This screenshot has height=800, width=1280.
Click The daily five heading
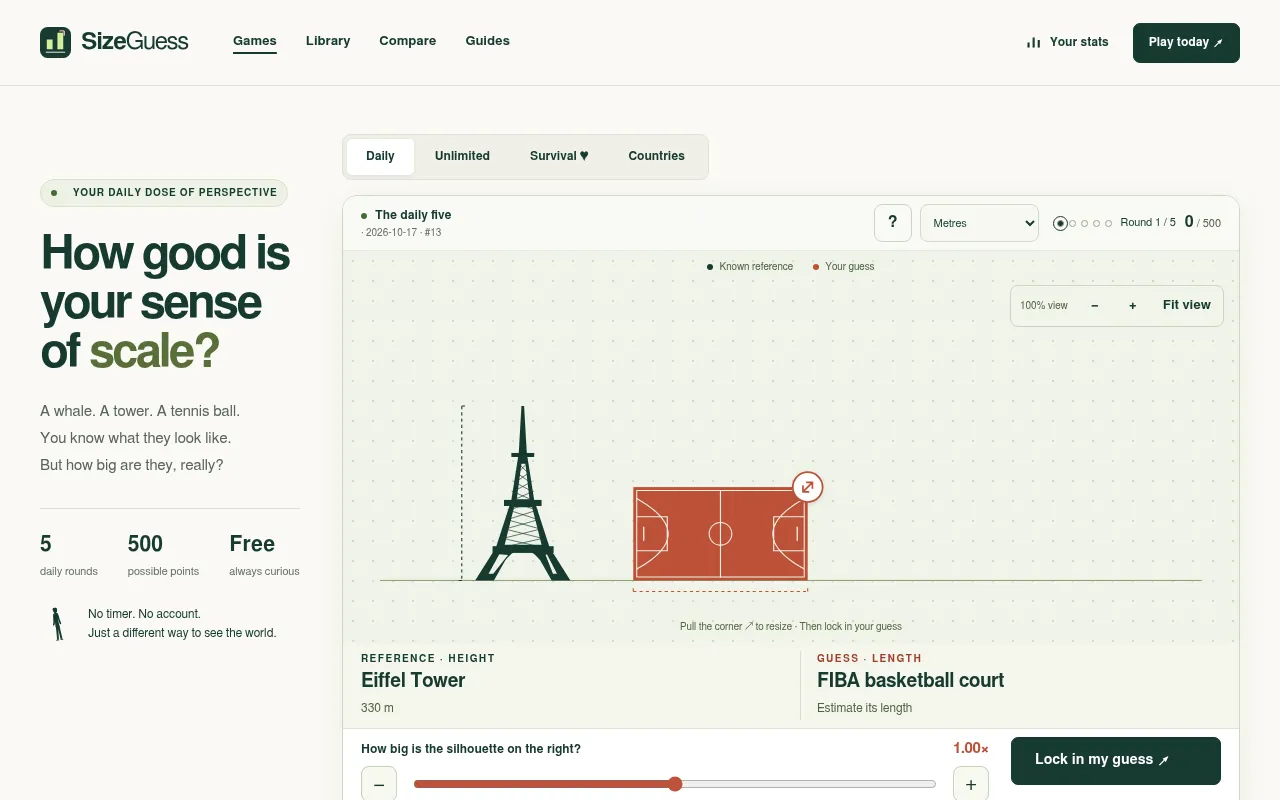pos(413,215)
